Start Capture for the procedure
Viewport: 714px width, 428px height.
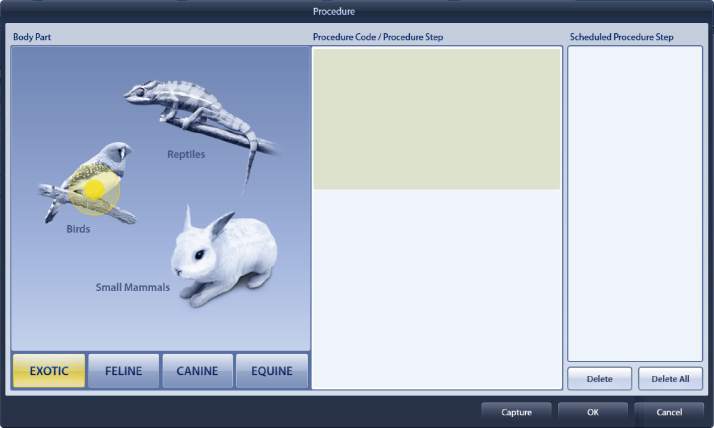point(516,412)
